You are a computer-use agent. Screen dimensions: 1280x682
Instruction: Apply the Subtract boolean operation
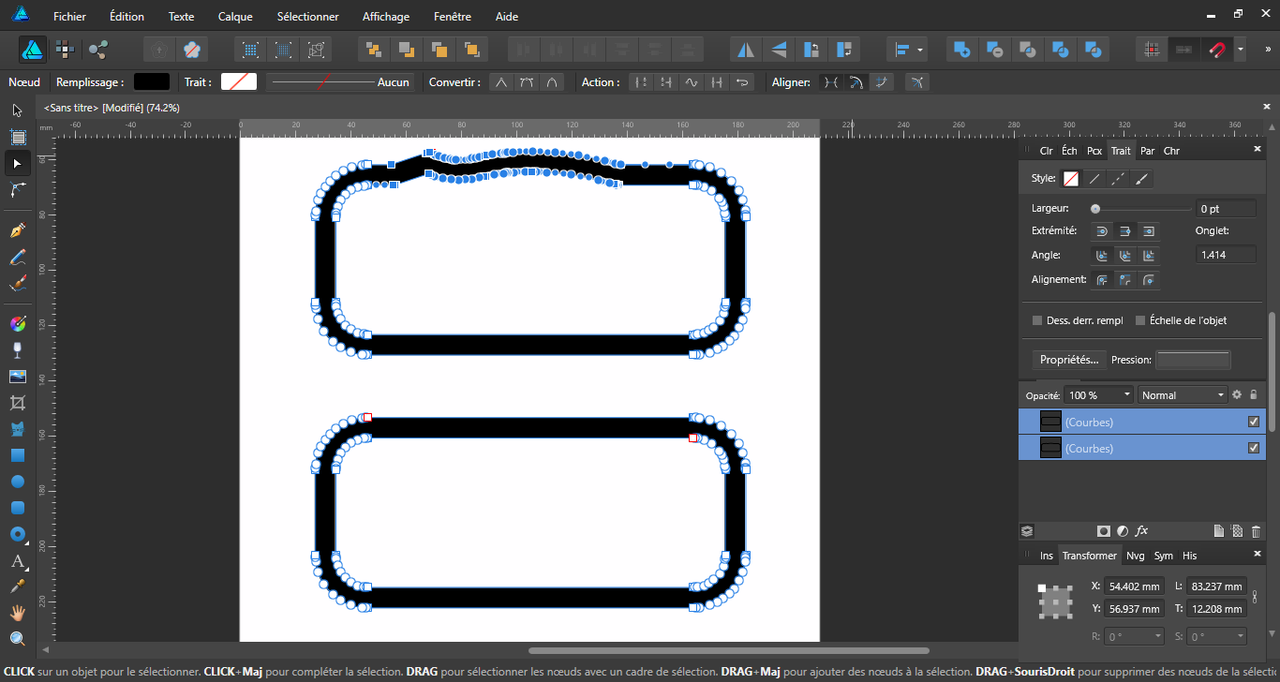(x=995, y=49)
